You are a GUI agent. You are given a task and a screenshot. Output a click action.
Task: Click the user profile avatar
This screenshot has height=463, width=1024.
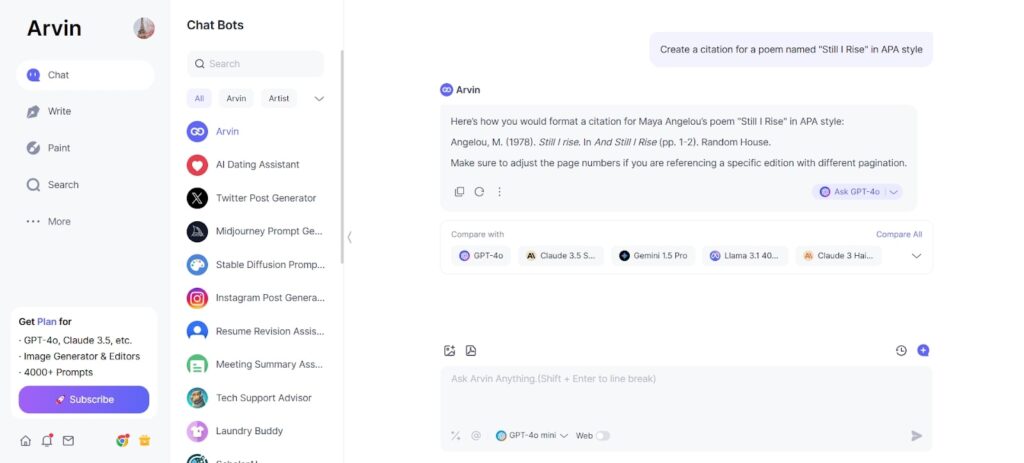point(144,28)
